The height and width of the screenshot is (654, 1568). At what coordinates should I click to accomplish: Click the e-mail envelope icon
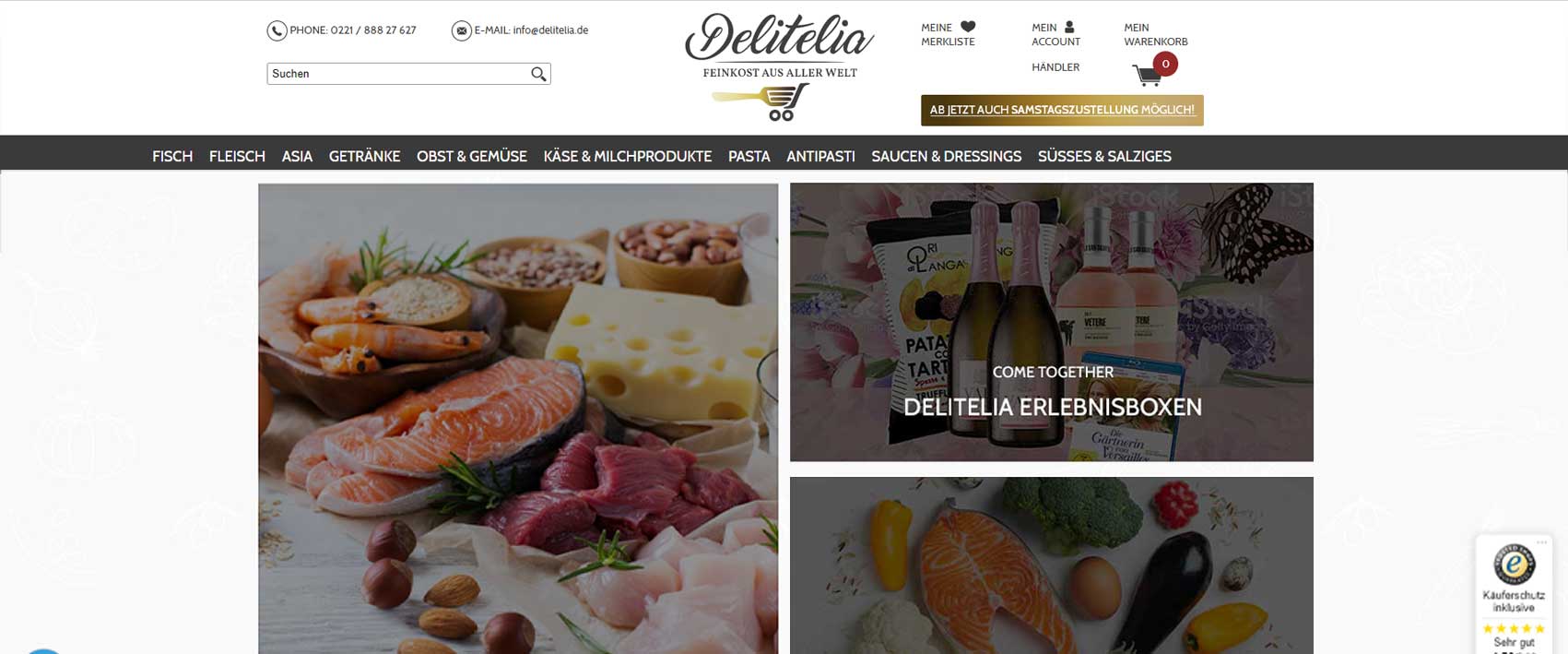point(461,30)
